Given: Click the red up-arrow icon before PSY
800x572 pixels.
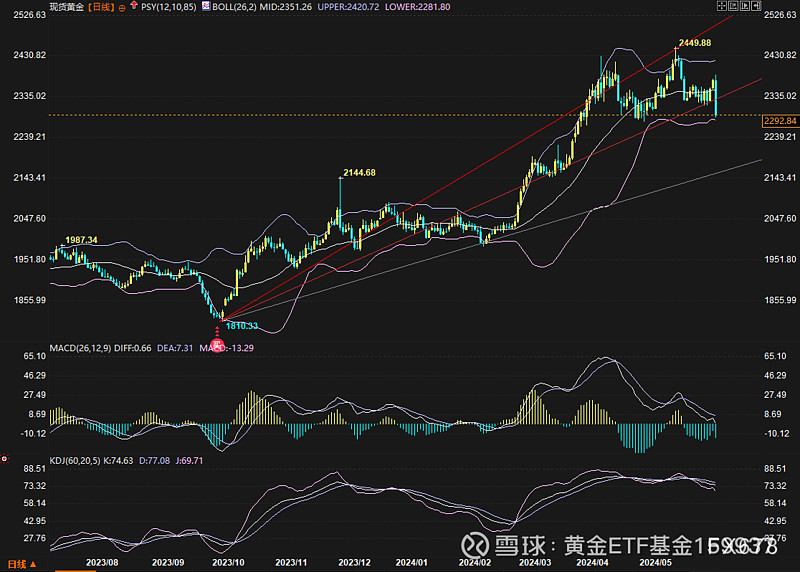Looking at the screenshot, I should pyautogui.click(x=134, y=5).
